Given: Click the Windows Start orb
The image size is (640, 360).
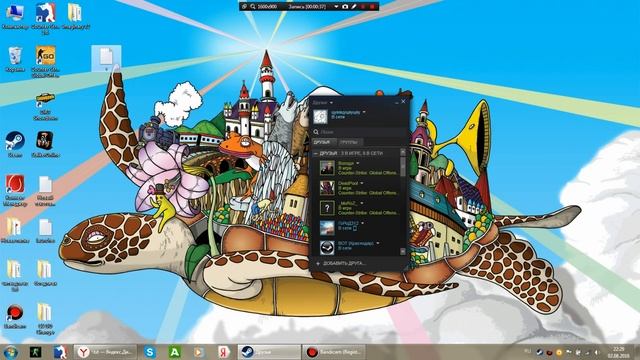Looking at the screenshot, I should coord(11,352).
